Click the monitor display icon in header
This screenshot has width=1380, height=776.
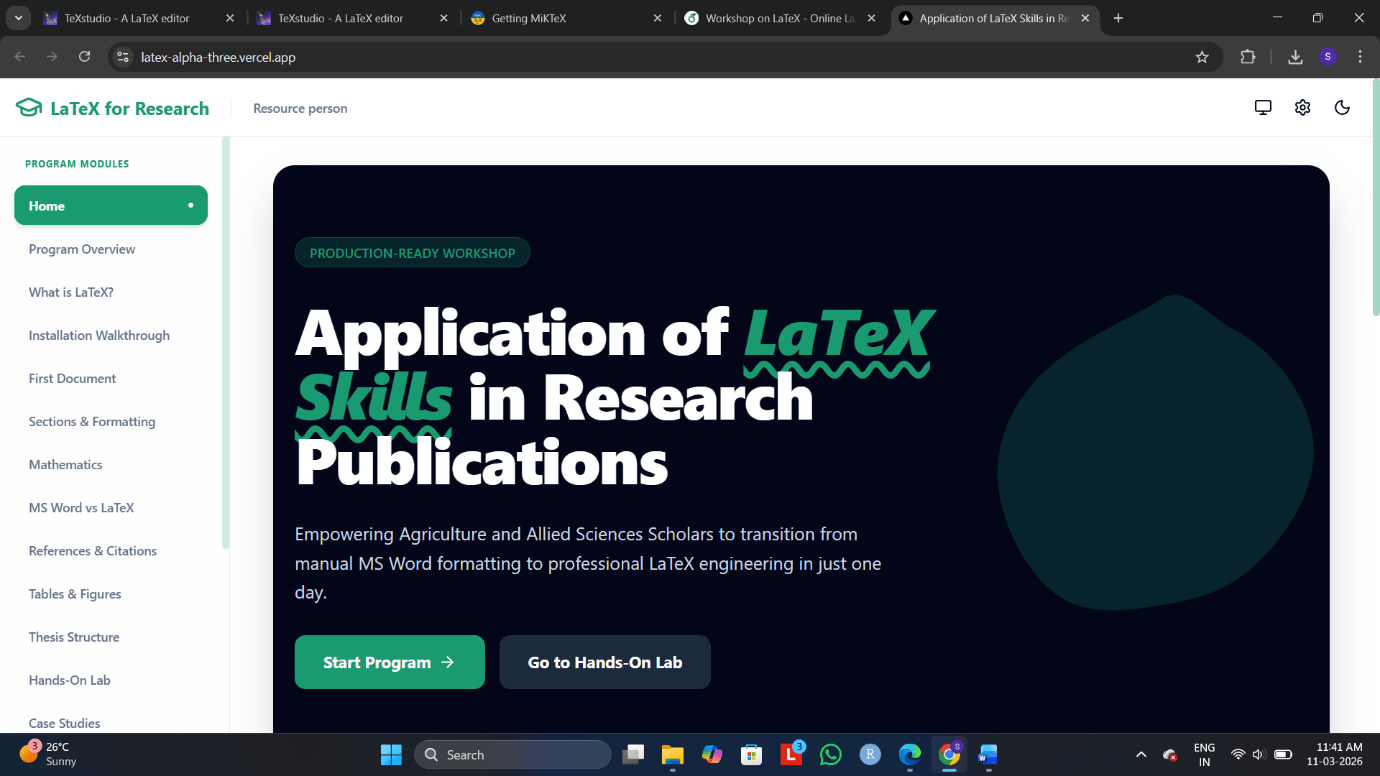(1263, 108)
